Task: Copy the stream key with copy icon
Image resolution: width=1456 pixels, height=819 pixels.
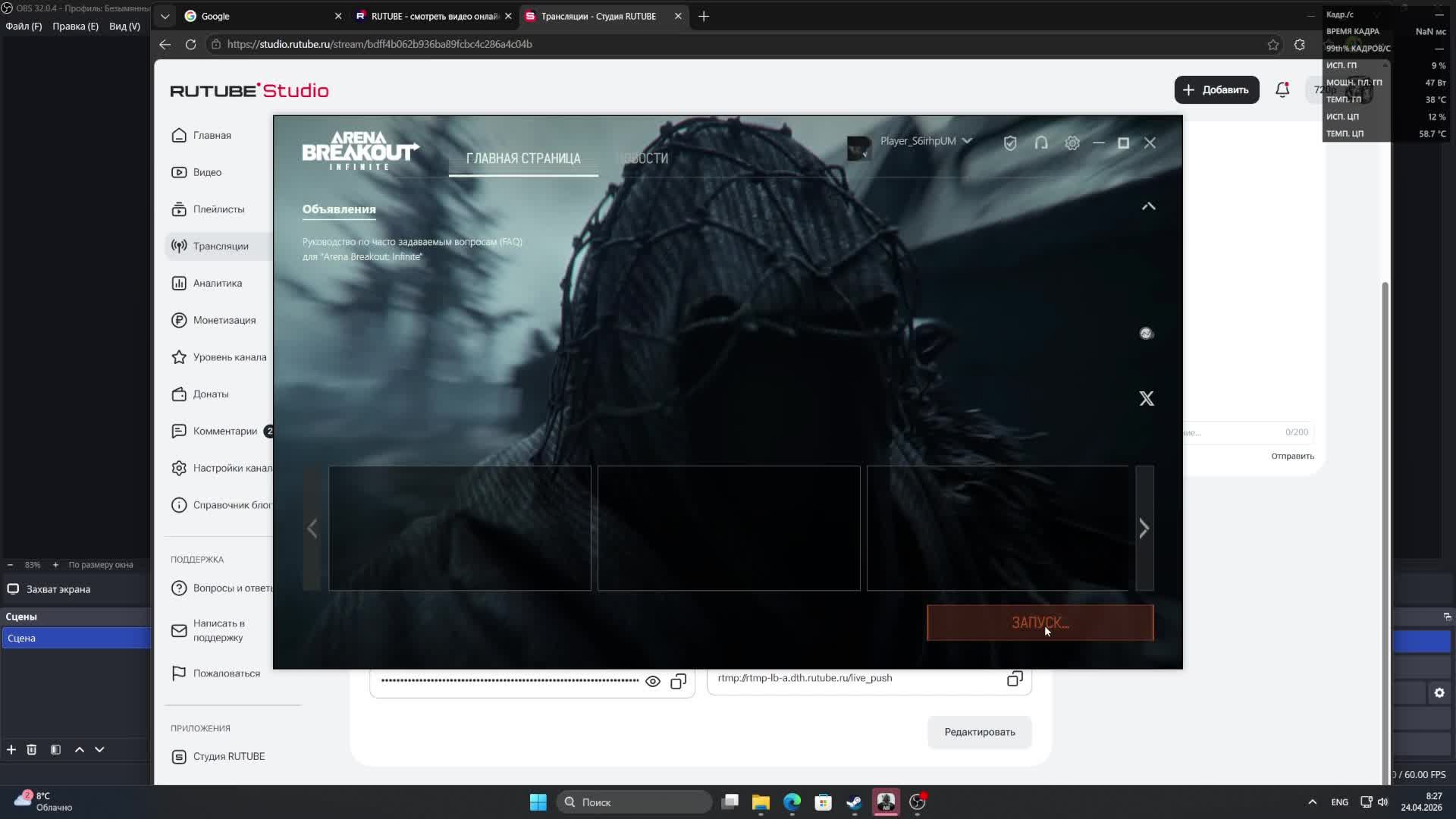Action: [678, 681]
